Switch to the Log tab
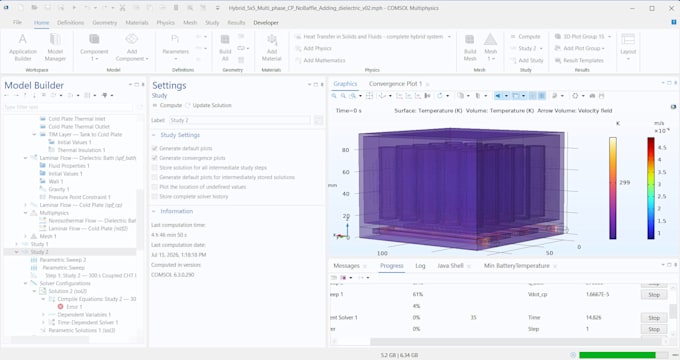The height and width of the screenshot is (360, 680). click(420, 265)
